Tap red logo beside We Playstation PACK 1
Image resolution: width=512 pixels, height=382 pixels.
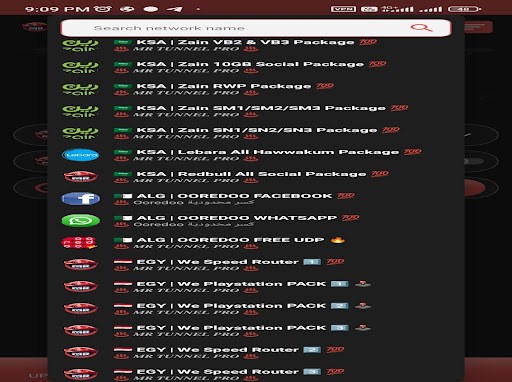pyautogui.click(x=80, y=287)
